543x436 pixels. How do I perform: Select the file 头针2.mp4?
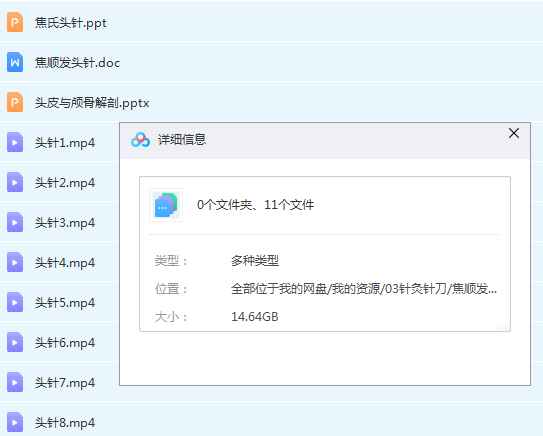pyautogui.click(x=65, y=183)
